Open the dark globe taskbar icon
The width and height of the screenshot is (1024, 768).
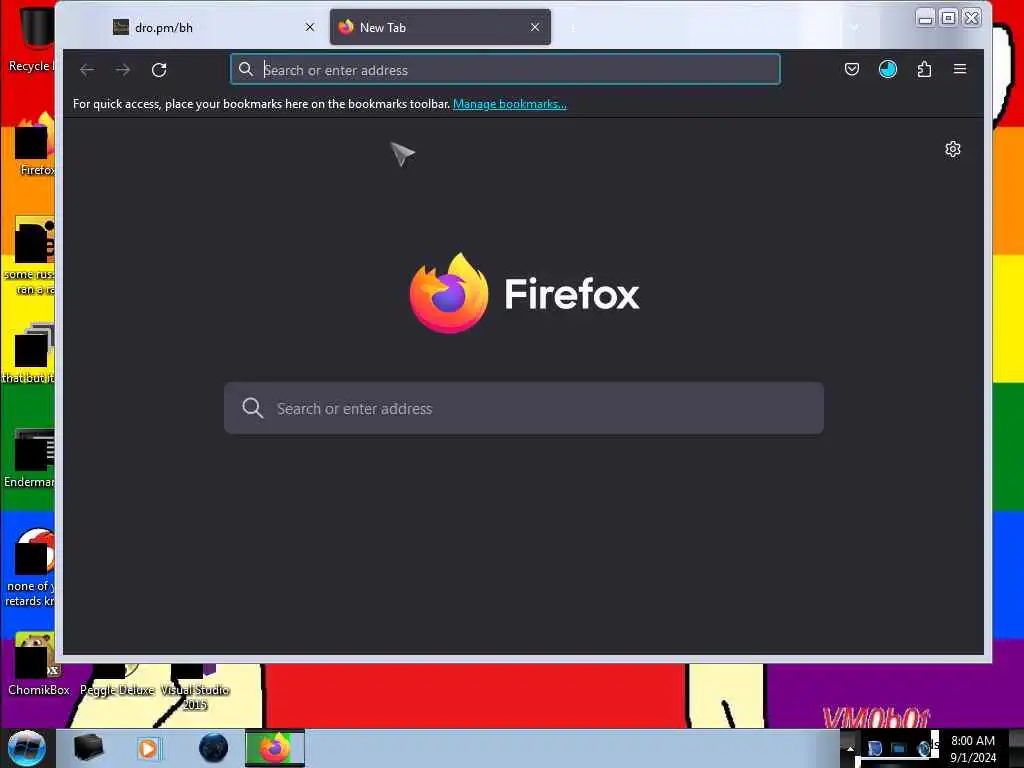214,748
